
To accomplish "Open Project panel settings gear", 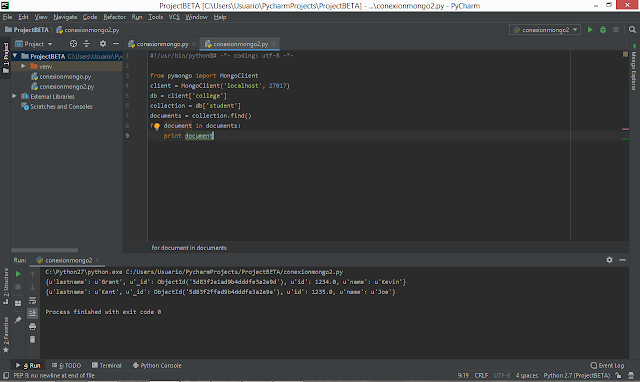I will tap(103, 44).
